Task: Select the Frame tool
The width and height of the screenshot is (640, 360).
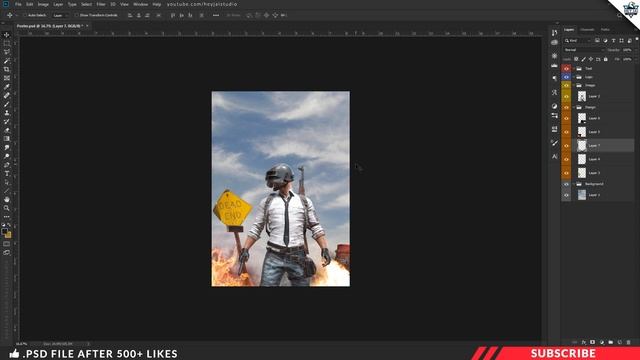Action: click(x=7, y=78)
